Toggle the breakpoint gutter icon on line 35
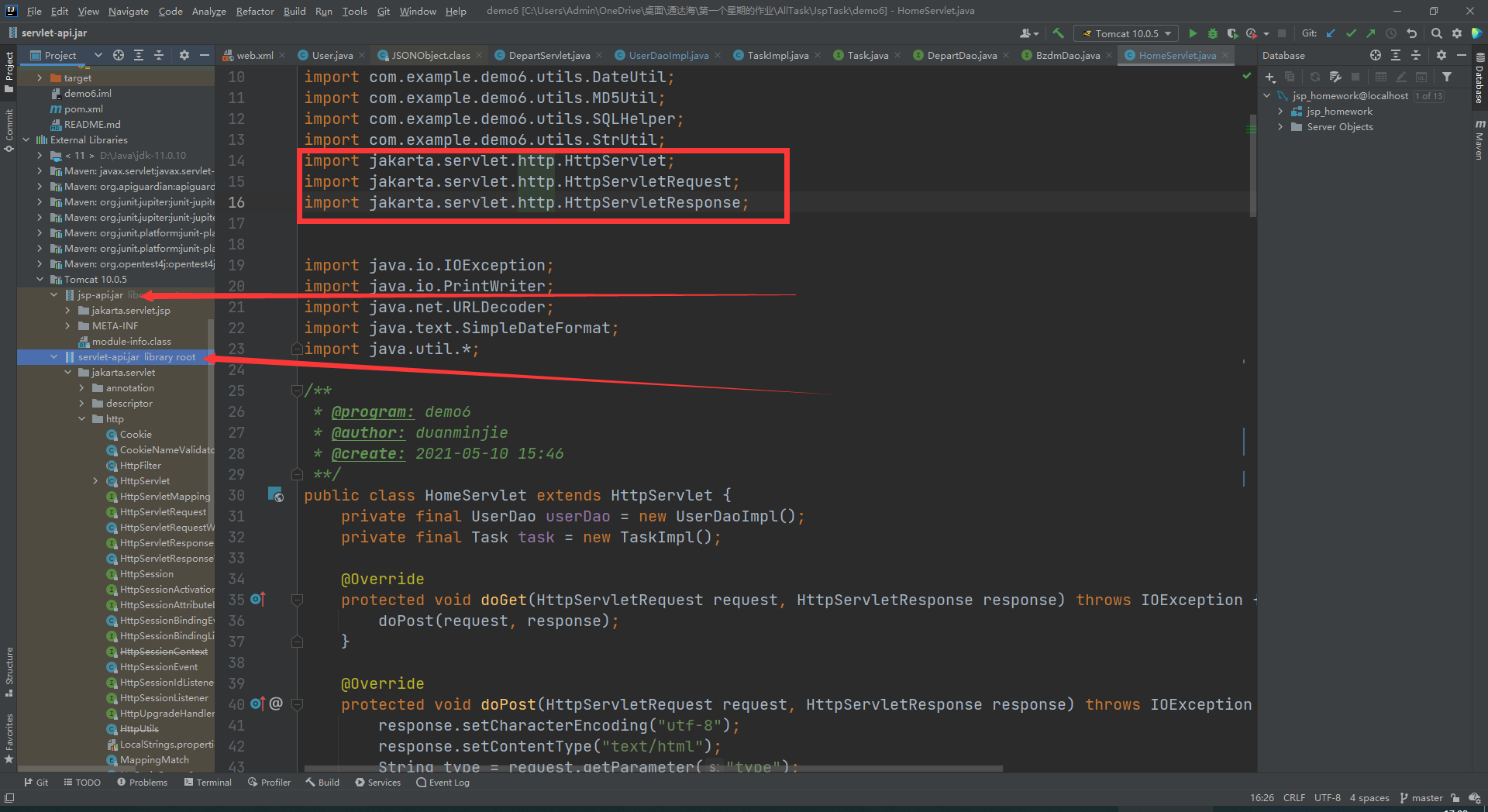Screen dimensions: 1488x812 pos(256,599)
